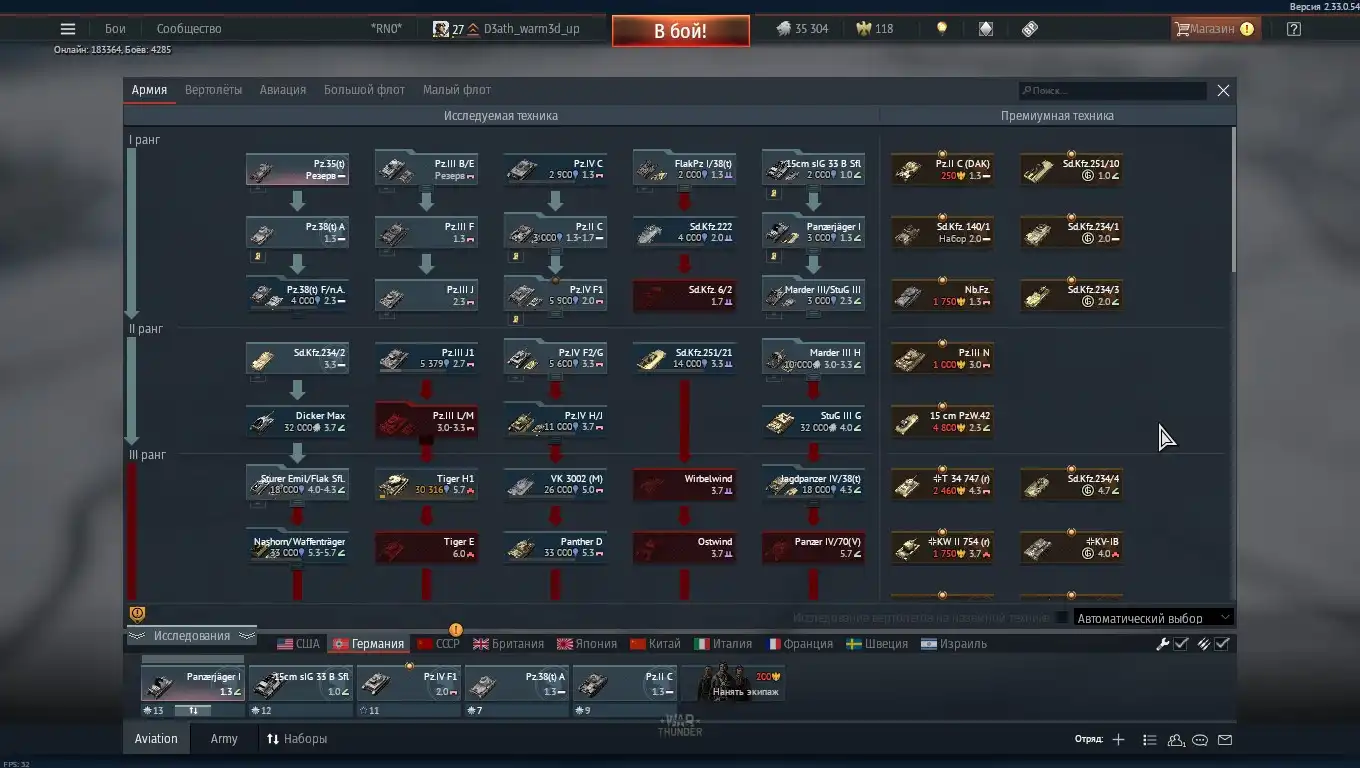
Task: Click the player avatar icon
Action: [x=440, y=29]
